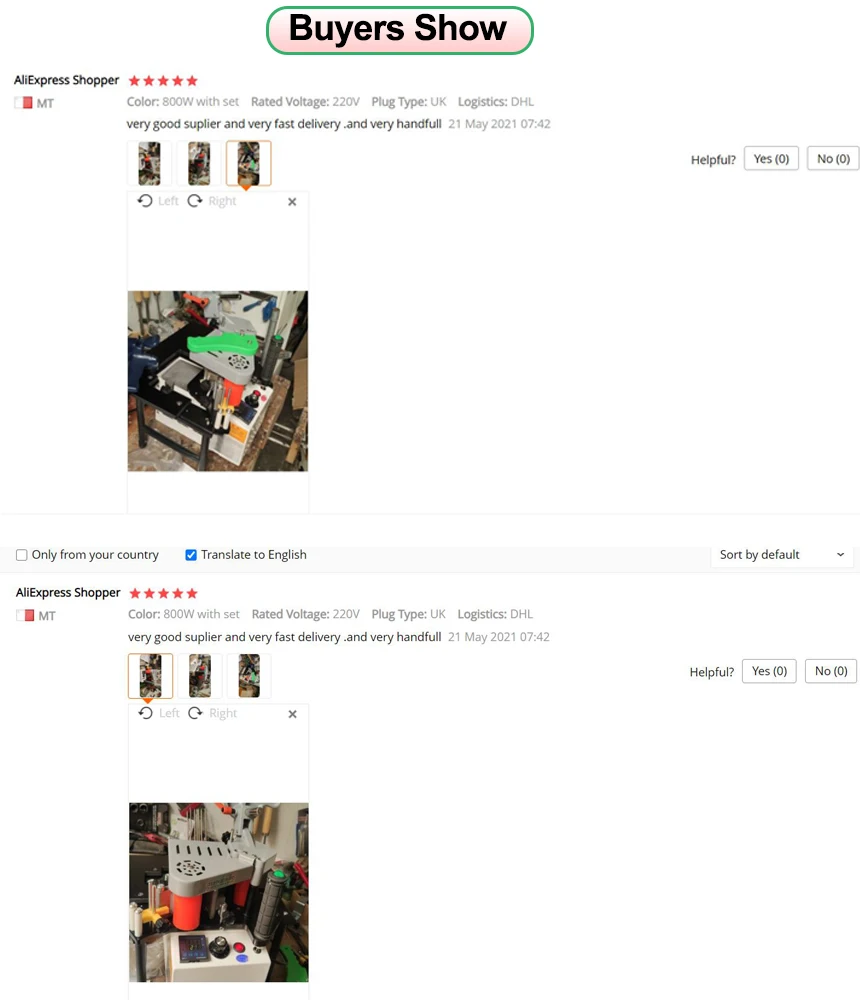Select second thumbnail in the top review
The height and width of the screenshot is (1000, 860).
coord(199,163)
